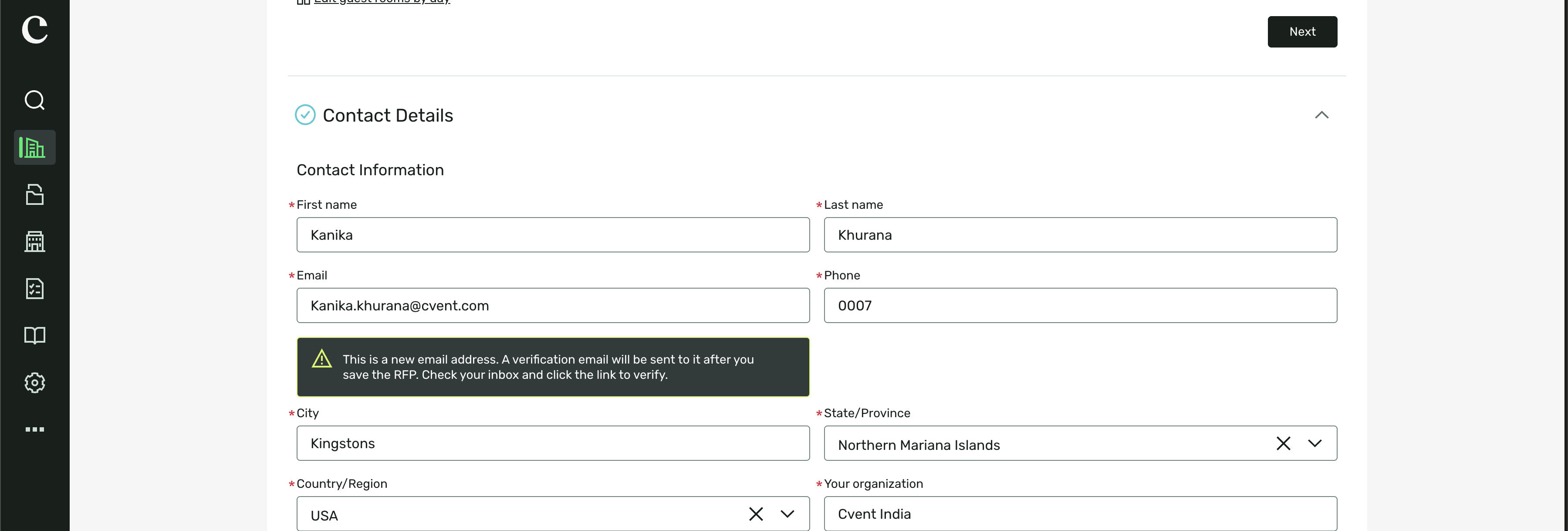Expand the State/Province dropdown arrow

pyautogui.click(x=1315, y=443)
